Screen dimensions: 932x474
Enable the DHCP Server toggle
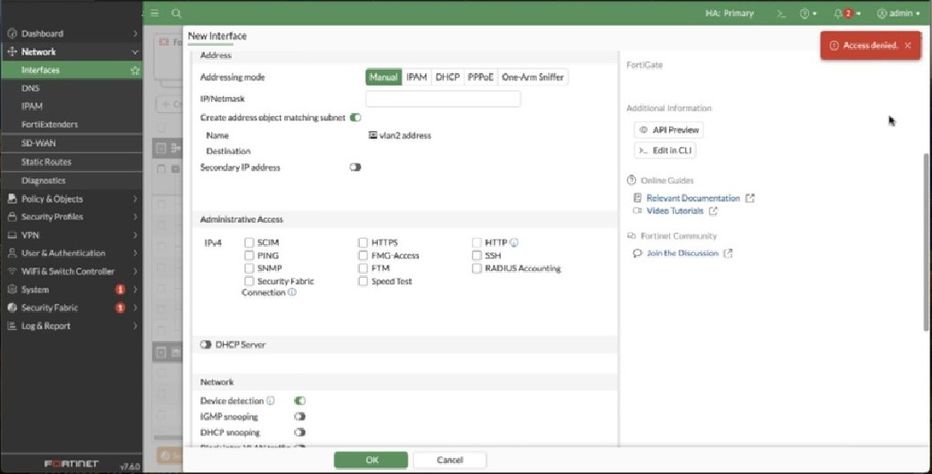click(x=206, y=345)
